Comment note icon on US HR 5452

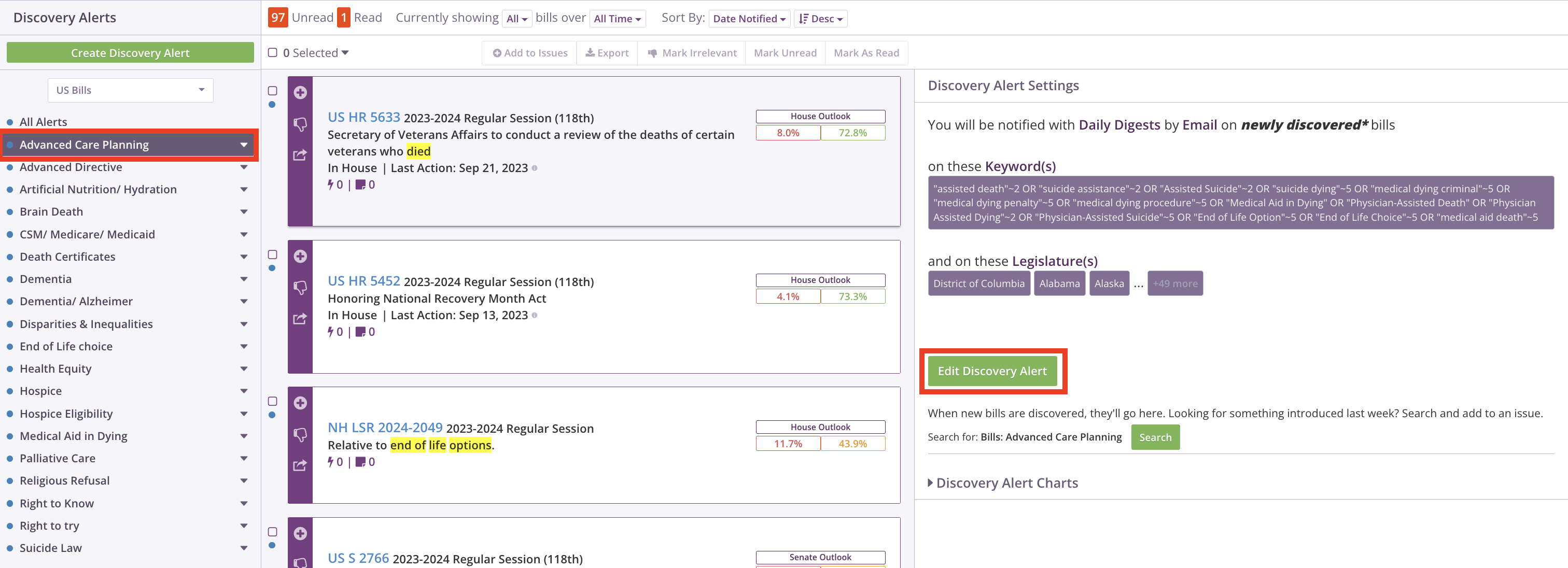pyautogui.click(x=360, y=332)
